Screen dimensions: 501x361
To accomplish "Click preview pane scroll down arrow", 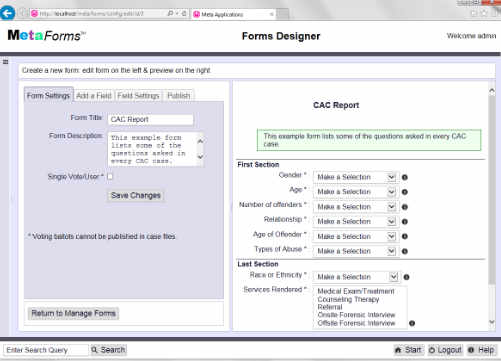I will [x=492, y=322].
